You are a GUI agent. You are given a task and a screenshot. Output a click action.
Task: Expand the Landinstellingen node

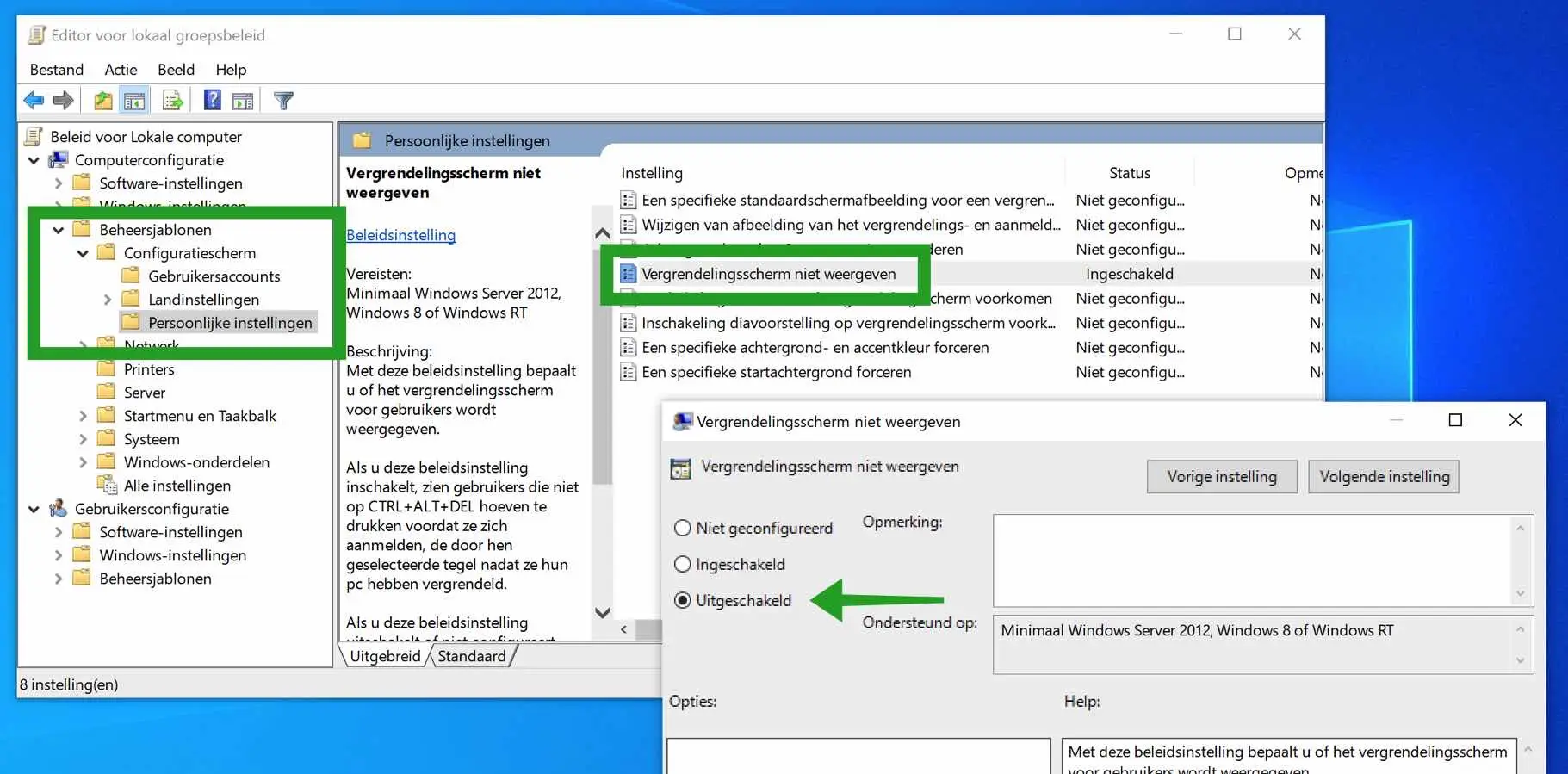107,300
